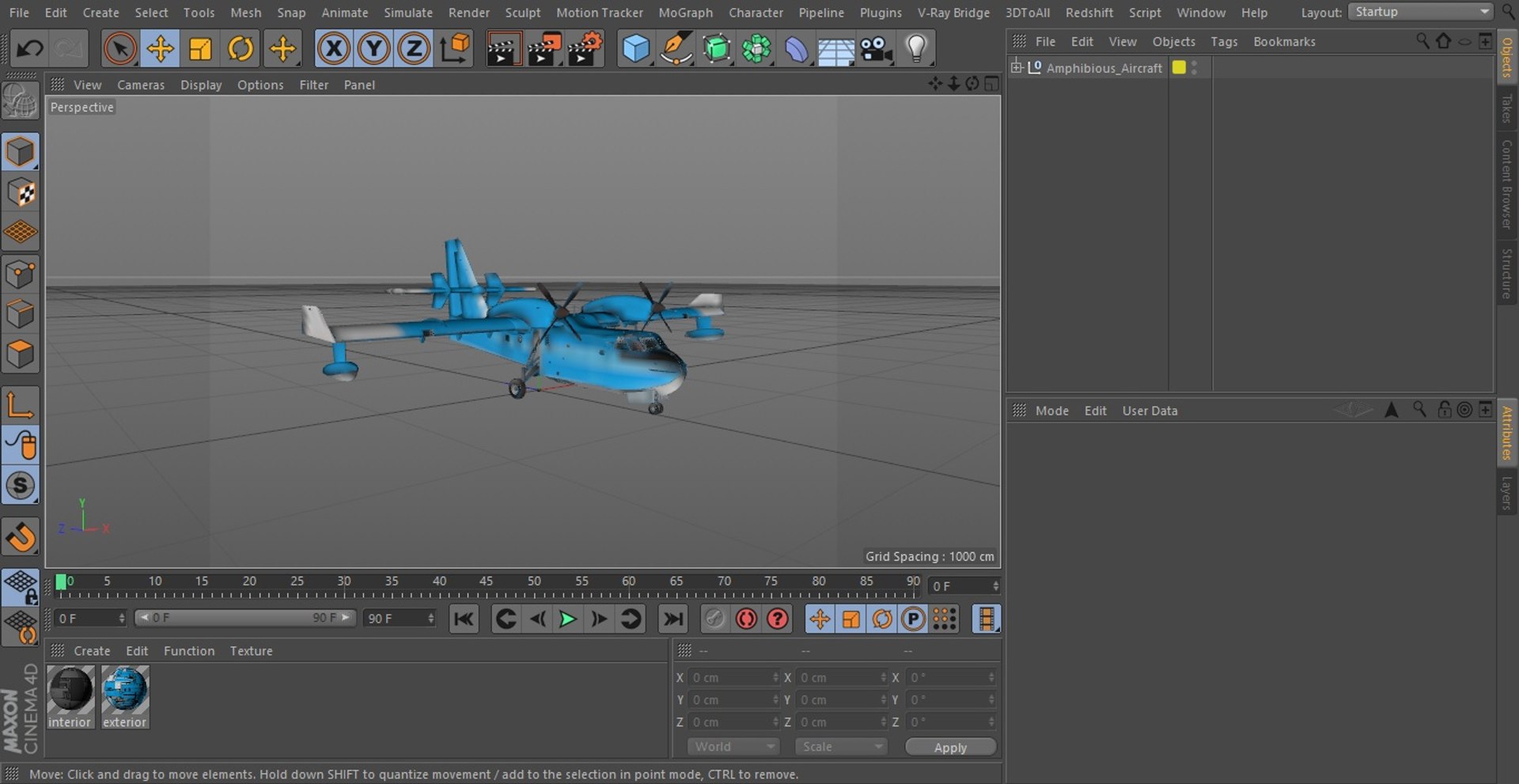Open the MoGraph menu
1519x784 pixels.
tap(685, 13)
